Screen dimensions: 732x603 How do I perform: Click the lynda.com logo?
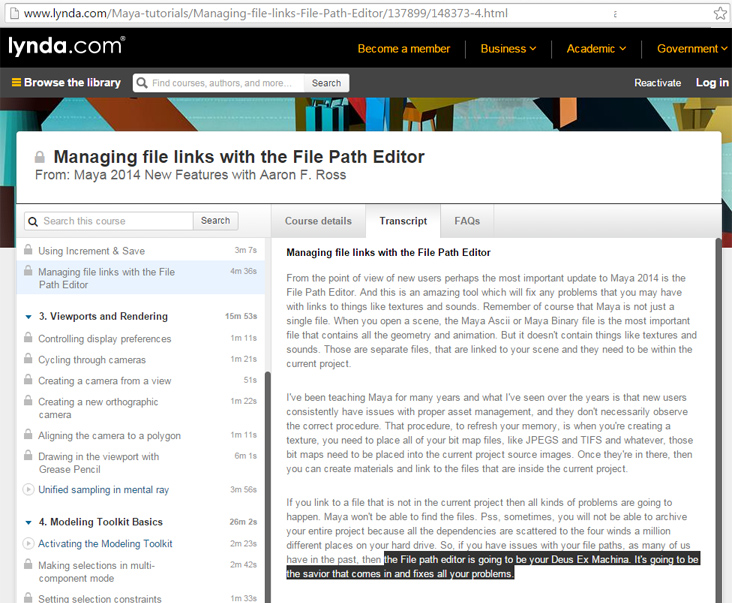click(x=66, y=47)
